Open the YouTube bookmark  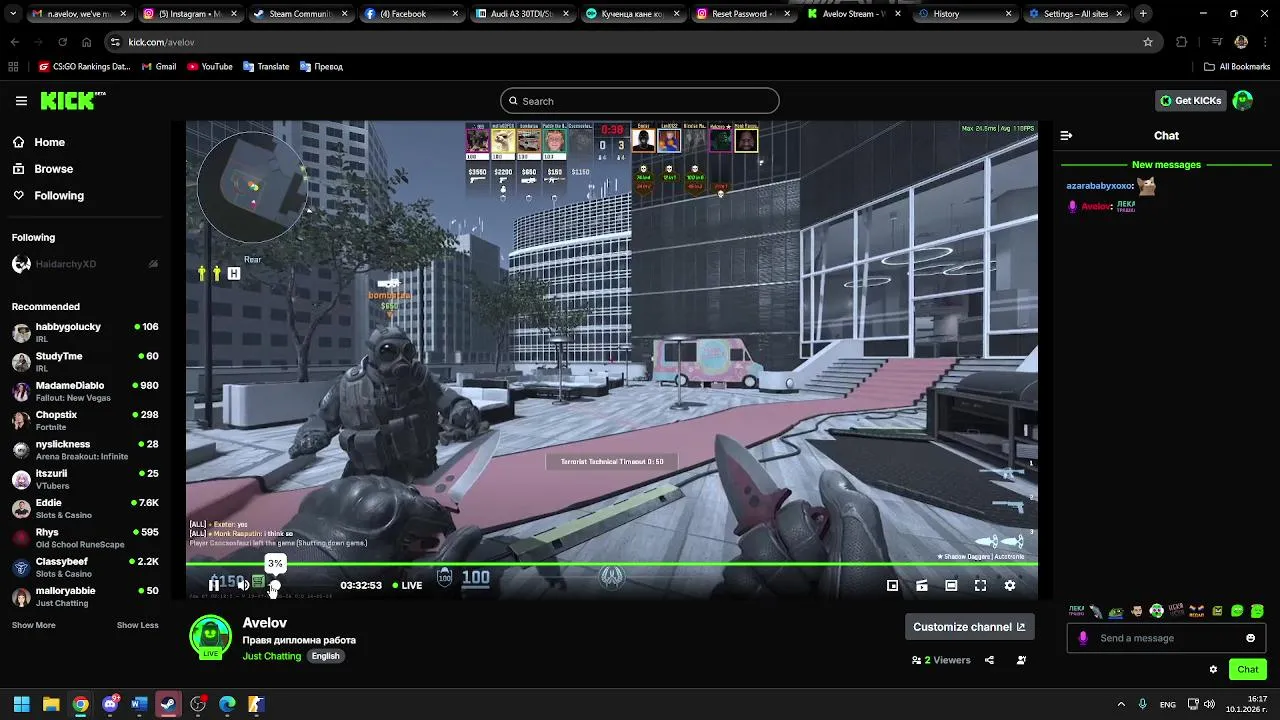click(x=210, y=67)
